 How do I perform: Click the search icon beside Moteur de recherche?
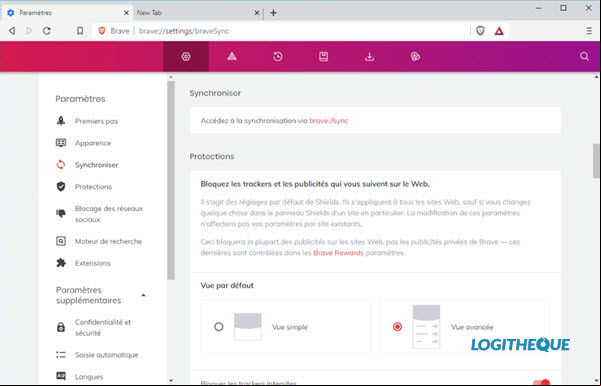(x=61, y=241)
